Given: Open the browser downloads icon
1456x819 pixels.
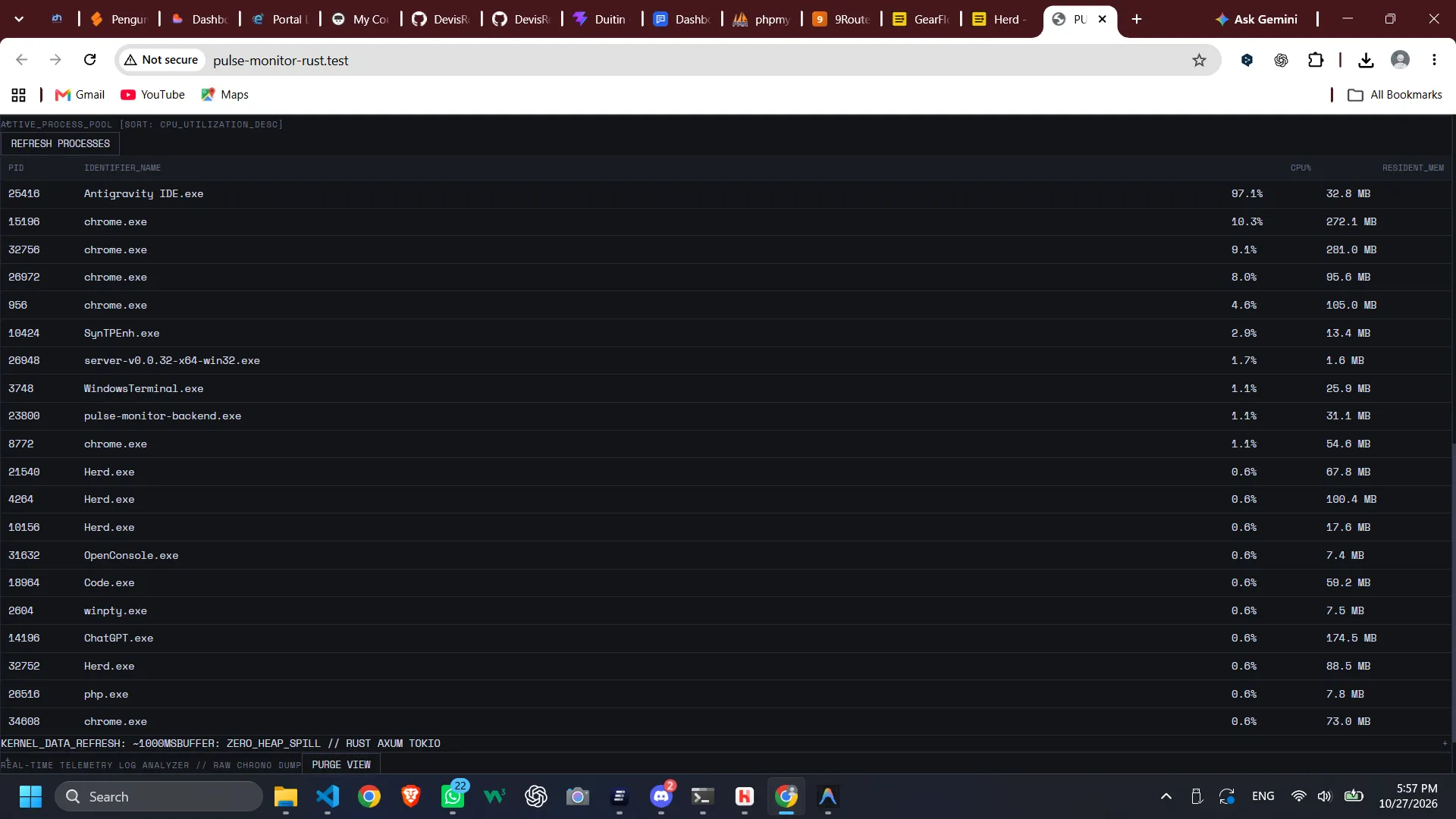Looking at the screenshot, I should pos(1366,60).
